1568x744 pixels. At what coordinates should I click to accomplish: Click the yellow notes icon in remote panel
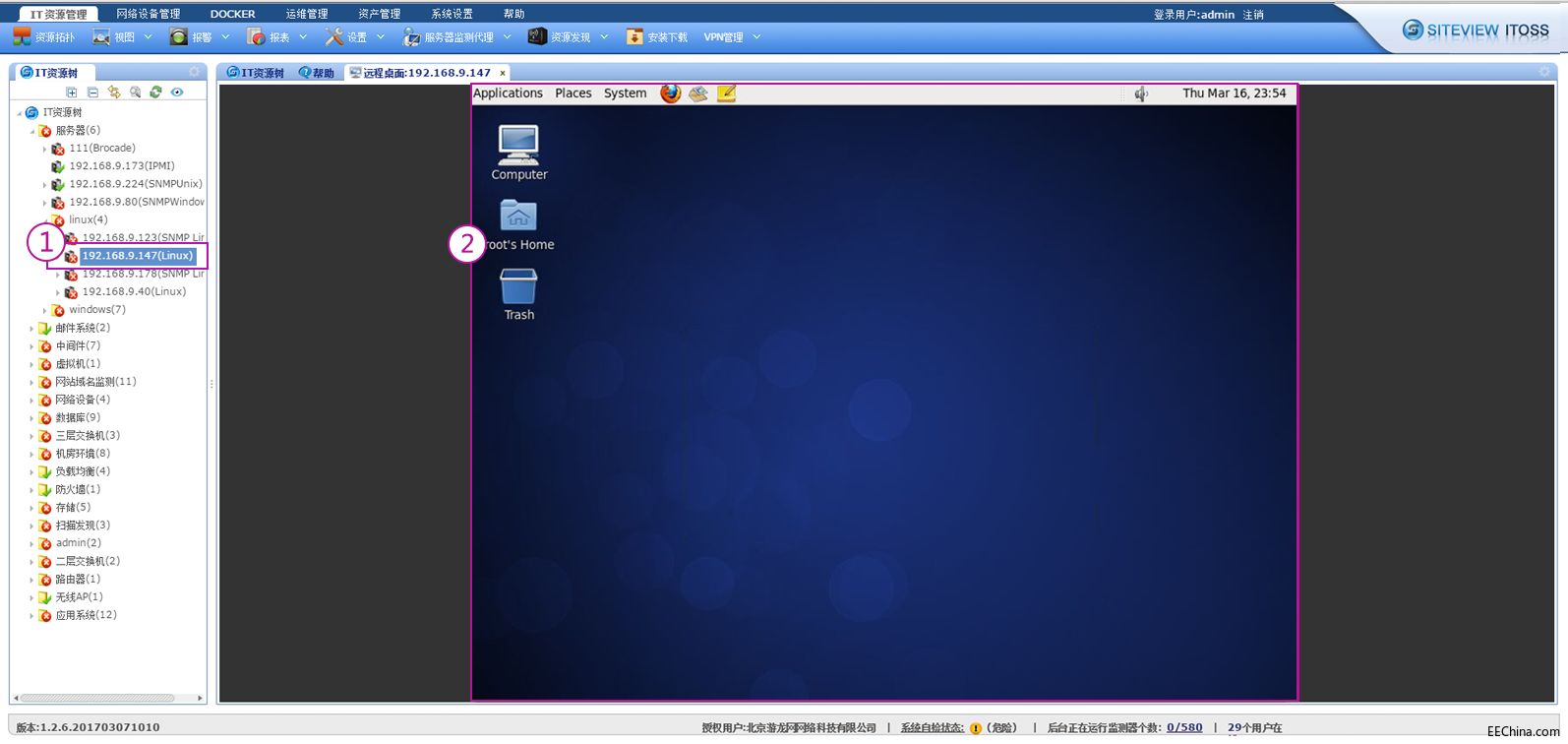(x=726, y=93)
